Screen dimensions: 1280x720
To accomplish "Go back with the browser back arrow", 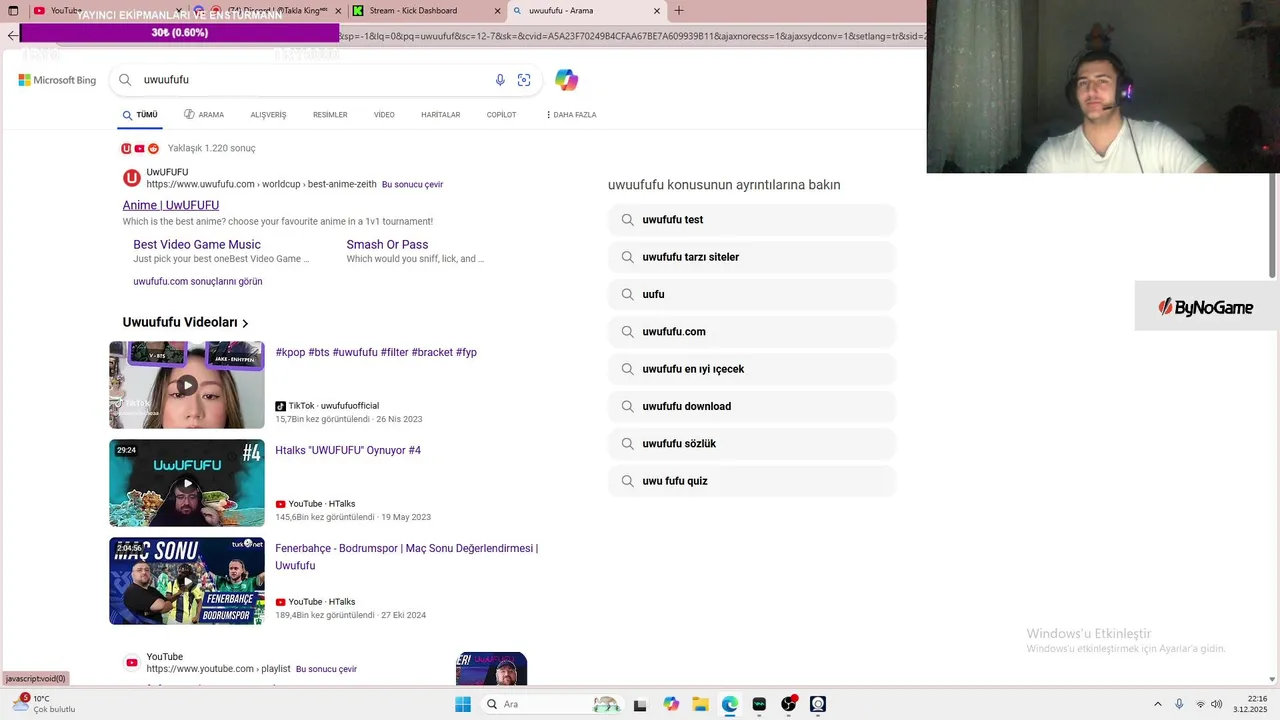I will click(12, 35).
